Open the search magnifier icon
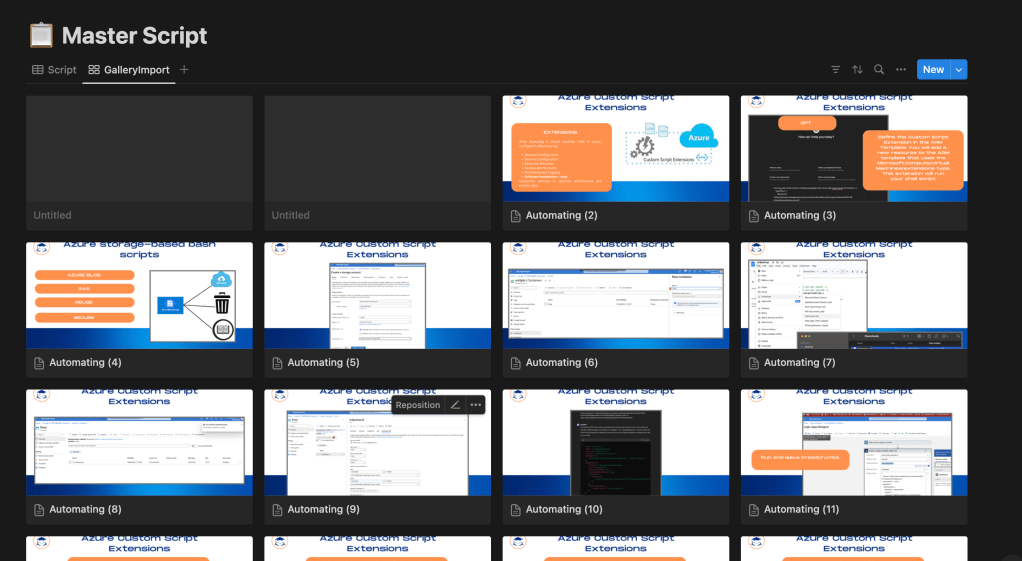The image size is (1022, 561). pos(879,70)
